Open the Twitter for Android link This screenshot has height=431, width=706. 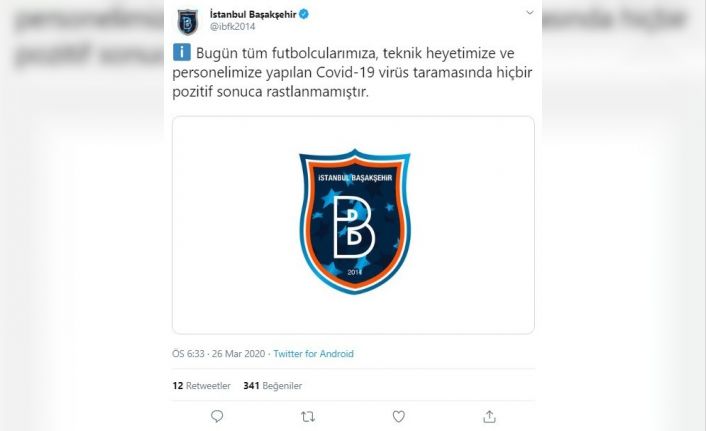[313, 354]
